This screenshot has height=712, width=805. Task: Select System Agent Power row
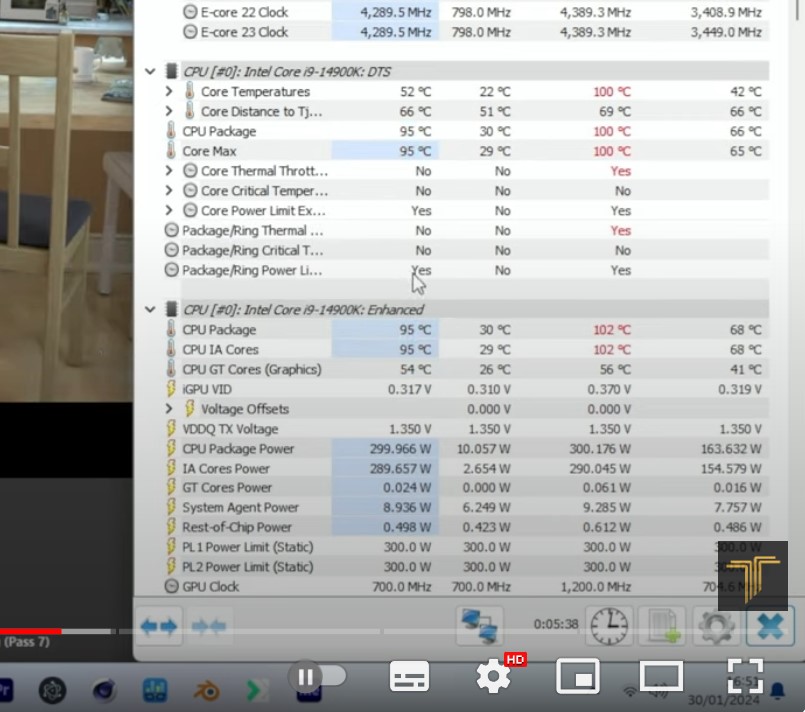pos(466,507)
